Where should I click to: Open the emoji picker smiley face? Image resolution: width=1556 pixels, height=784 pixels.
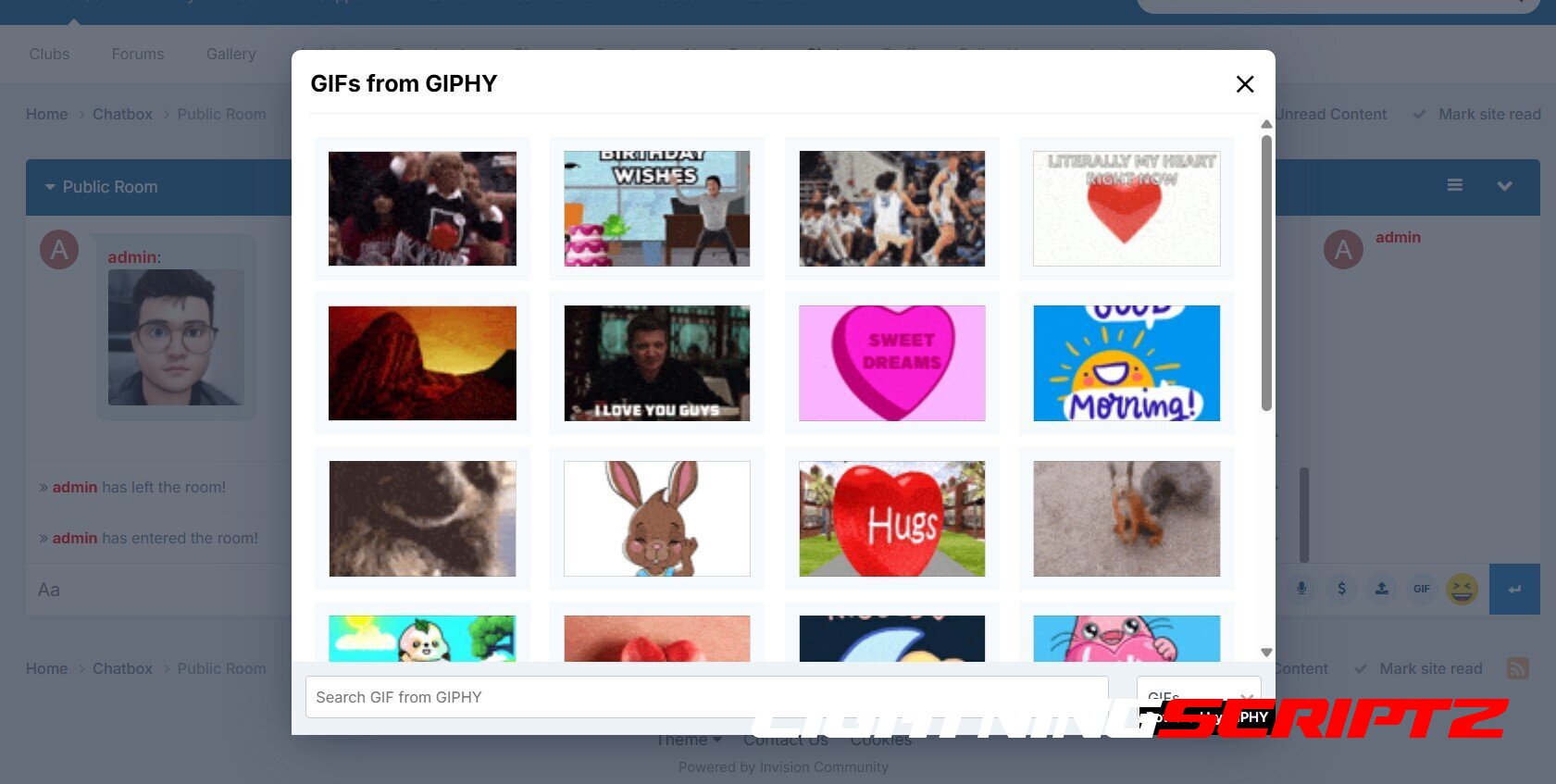click(x=1463, y=589)
